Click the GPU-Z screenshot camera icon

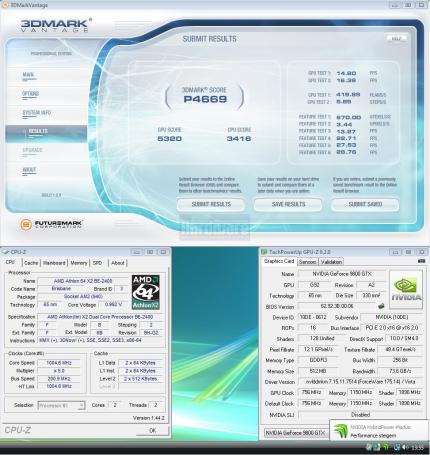coord(421,261)
